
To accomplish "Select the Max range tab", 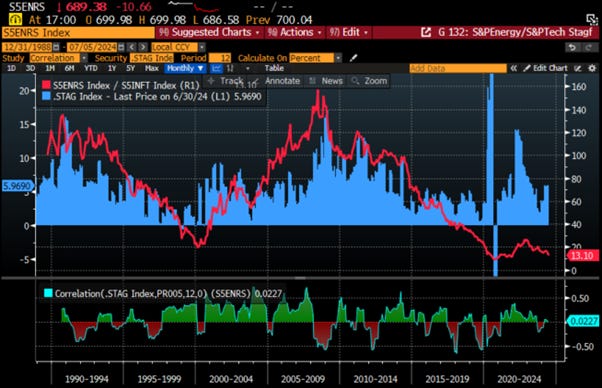I will (x=152, y=68).
